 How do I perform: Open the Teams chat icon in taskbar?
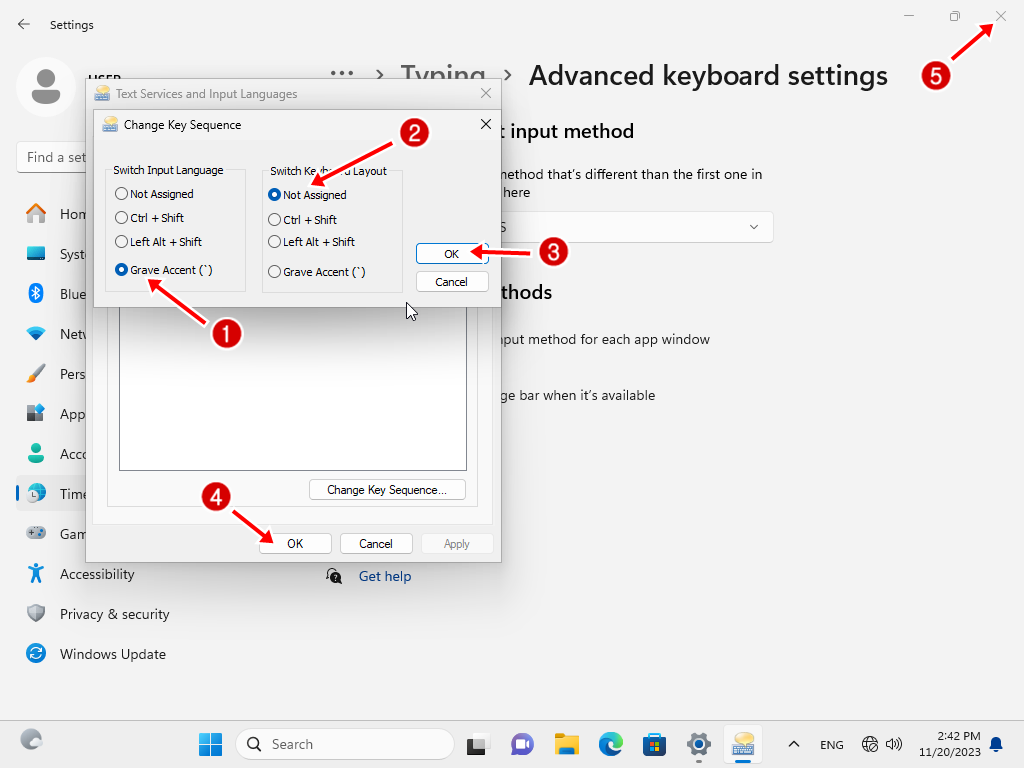[522, 744]
